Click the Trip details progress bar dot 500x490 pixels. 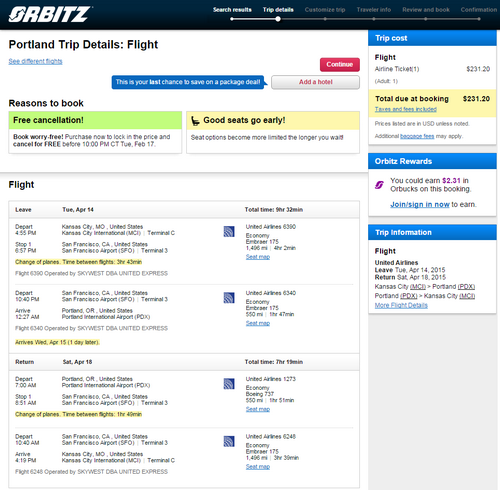278,19
